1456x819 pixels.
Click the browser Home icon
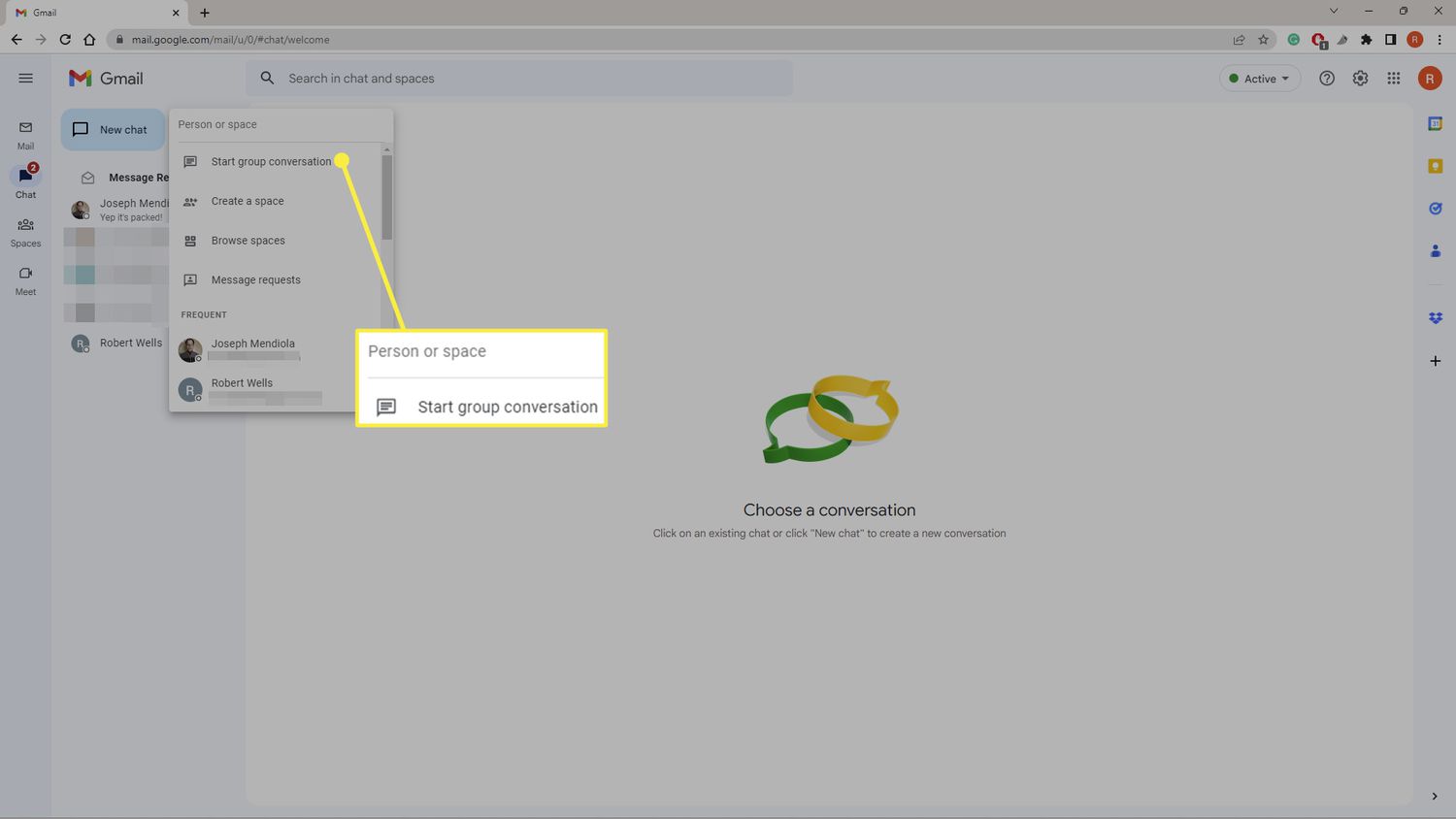[89, 40]
